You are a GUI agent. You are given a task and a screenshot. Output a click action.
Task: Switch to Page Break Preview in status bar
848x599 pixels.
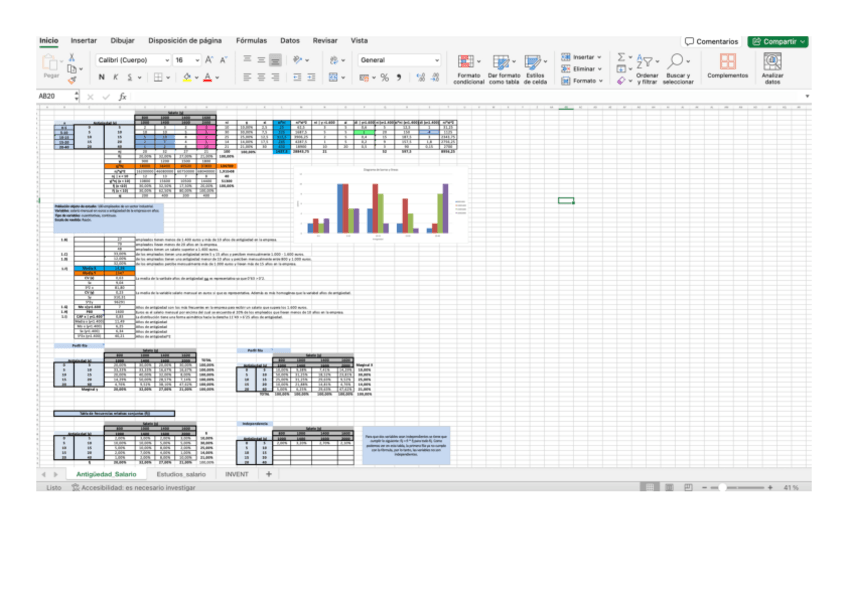(x=688, y=488)
